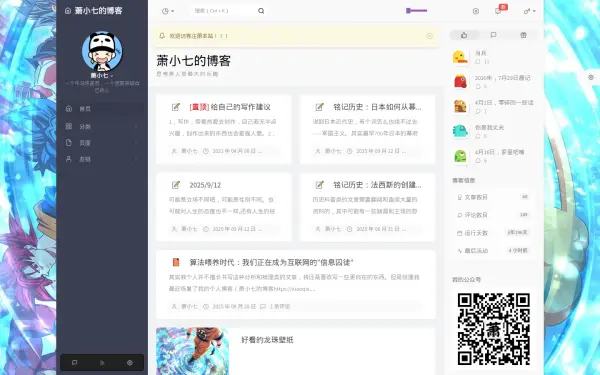Expand the 页面 chevron arrow
This screenshot has height=375, width=600.
point(135,143)
